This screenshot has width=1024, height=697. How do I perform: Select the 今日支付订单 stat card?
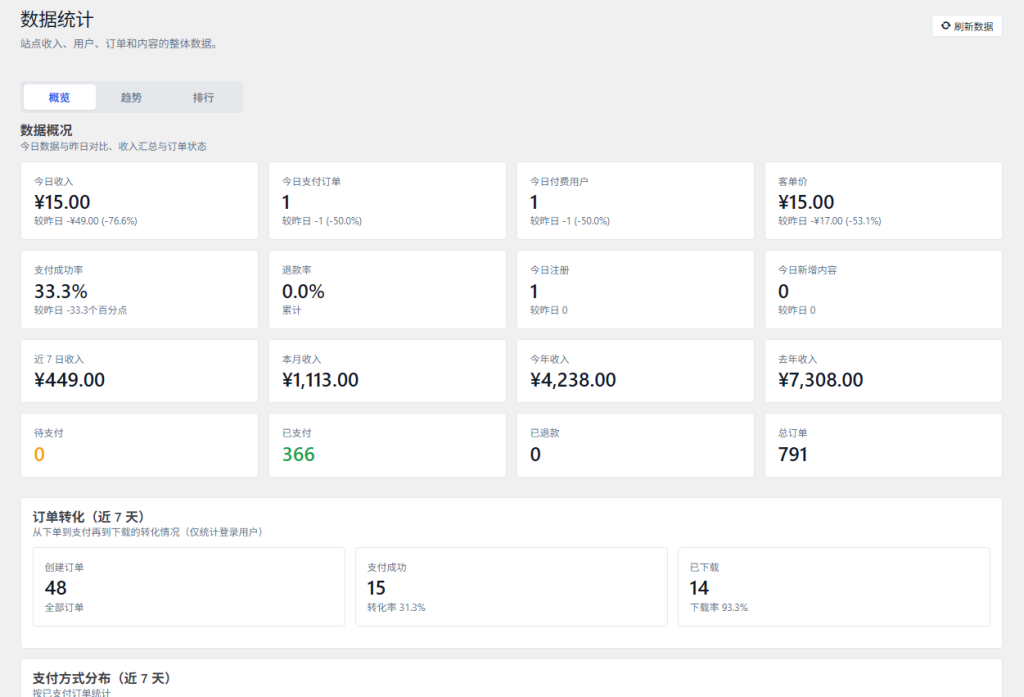pos(387,201)
